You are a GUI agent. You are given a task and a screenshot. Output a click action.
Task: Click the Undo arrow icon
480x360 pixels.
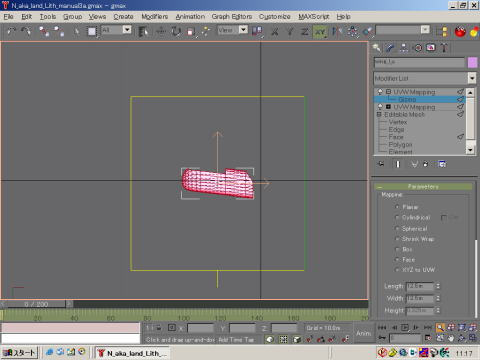[x=11, y=31]
